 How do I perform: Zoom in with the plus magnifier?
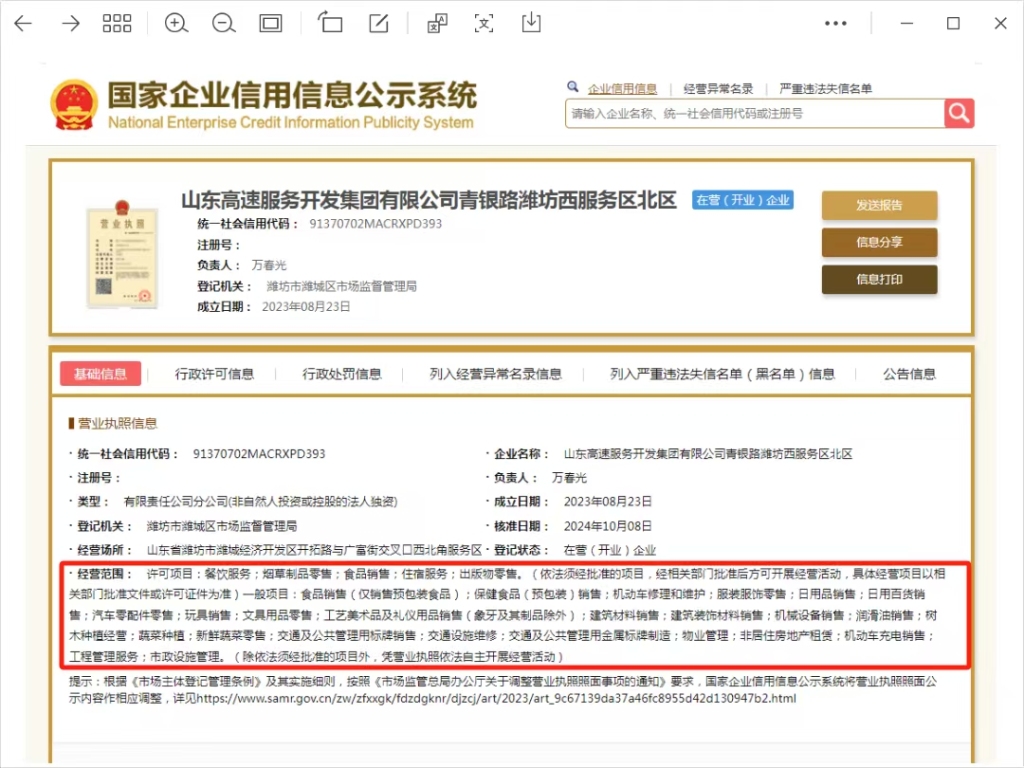176,24
